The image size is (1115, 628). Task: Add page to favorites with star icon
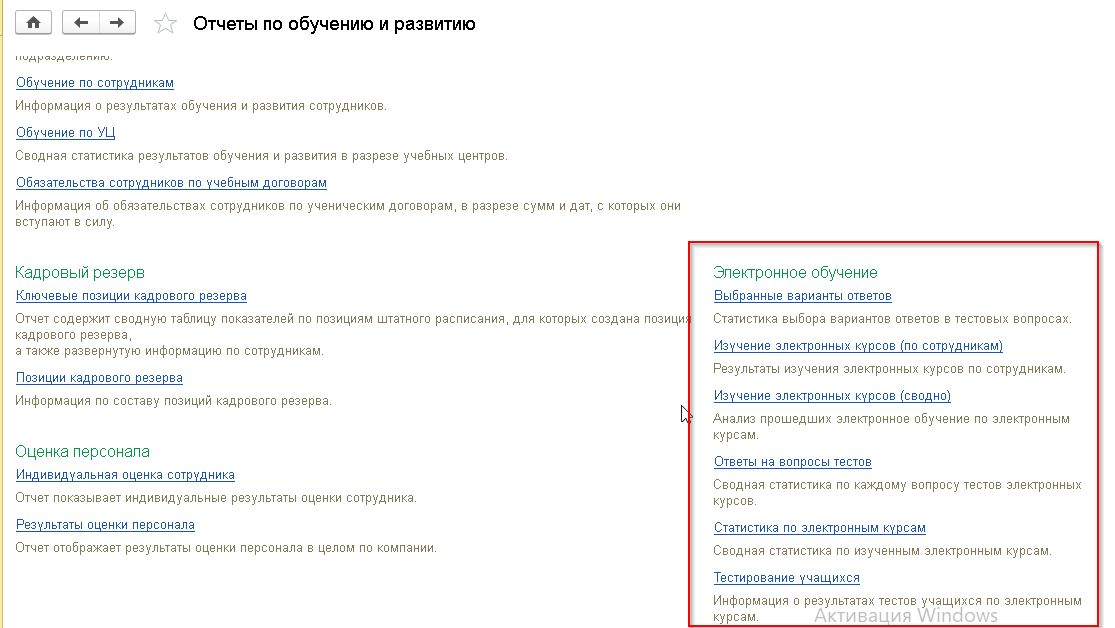(167, 23)
